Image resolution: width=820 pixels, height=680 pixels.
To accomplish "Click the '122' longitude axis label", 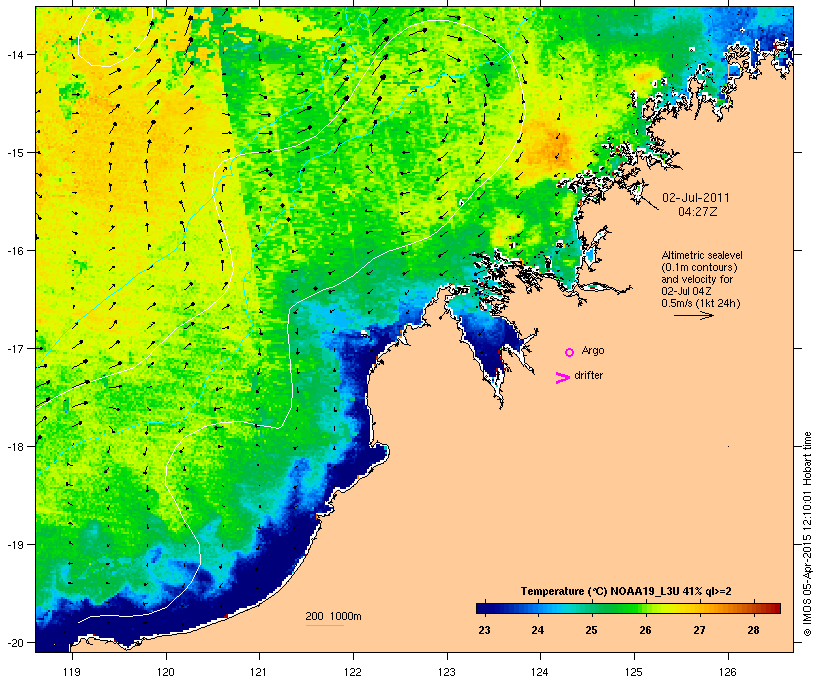I will [353, 672].
